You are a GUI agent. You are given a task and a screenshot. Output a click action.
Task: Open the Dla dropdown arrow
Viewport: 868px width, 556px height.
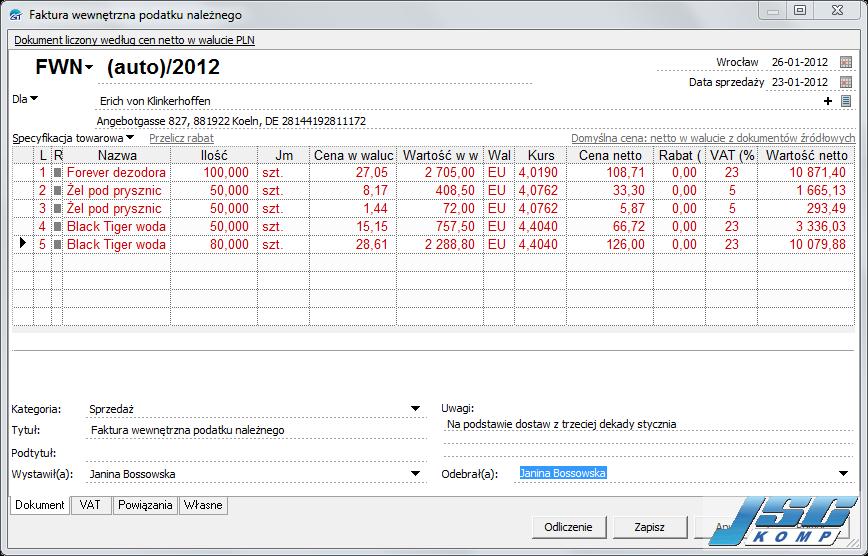[x=34, y=99]
